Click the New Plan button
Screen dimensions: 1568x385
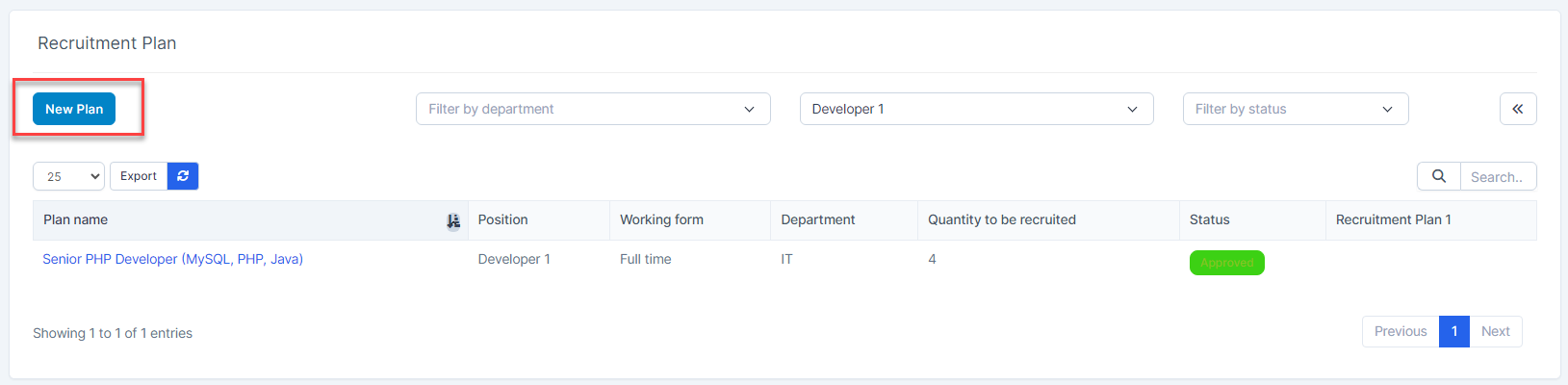point(74,109)
